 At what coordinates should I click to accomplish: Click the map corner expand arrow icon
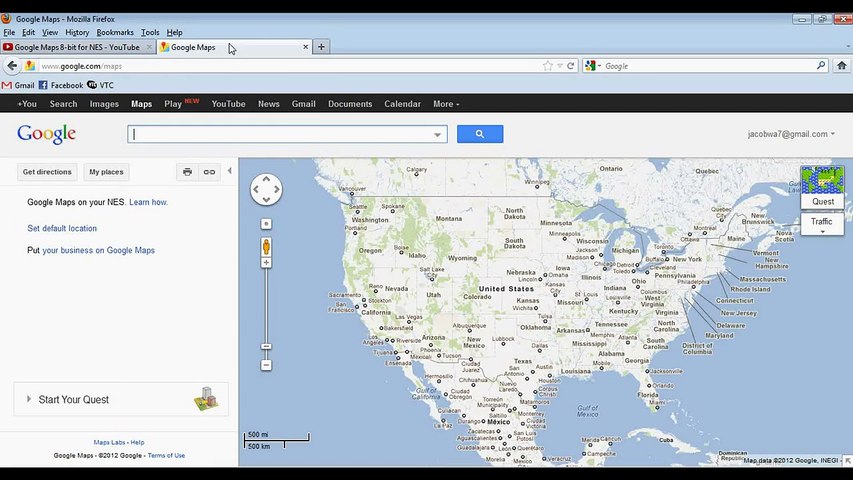click(x=848, y=460)
